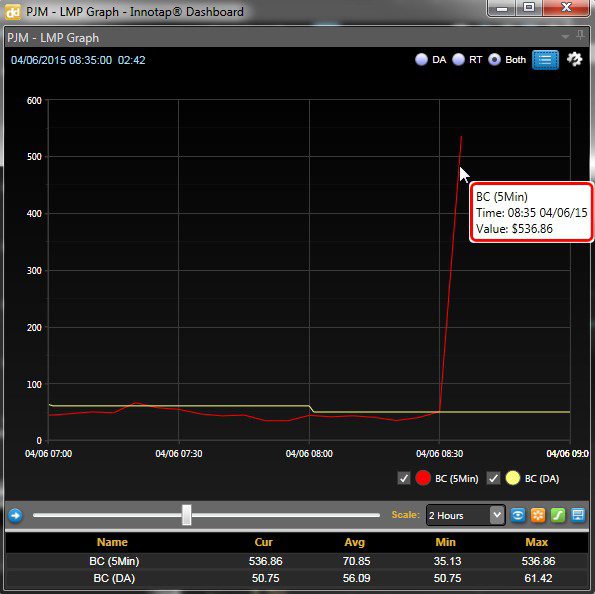Click the 56.09 average value cell

pyautogui.click(x=356, y=578)
